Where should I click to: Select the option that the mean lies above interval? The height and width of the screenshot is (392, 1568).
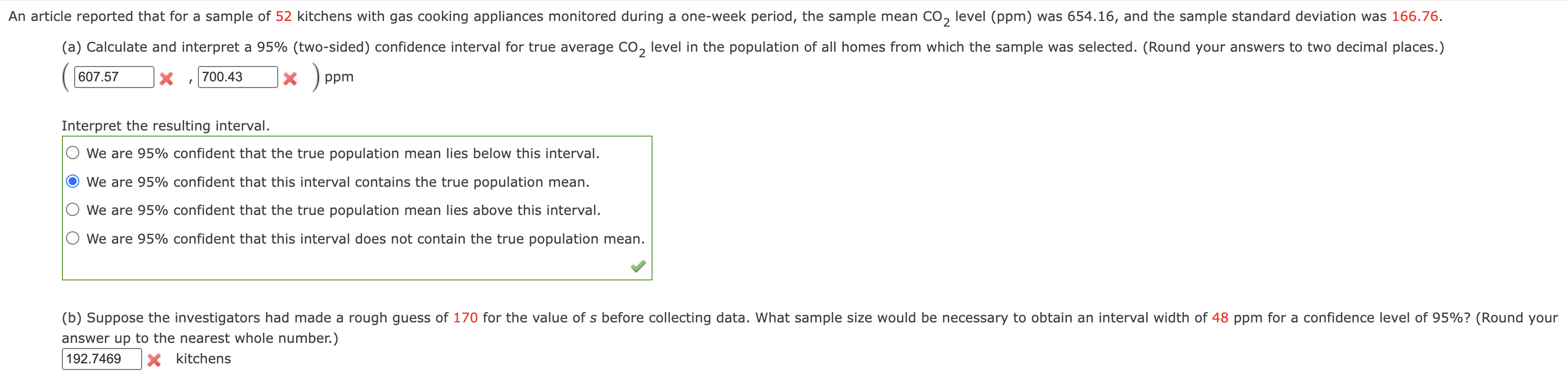[73, 209]
